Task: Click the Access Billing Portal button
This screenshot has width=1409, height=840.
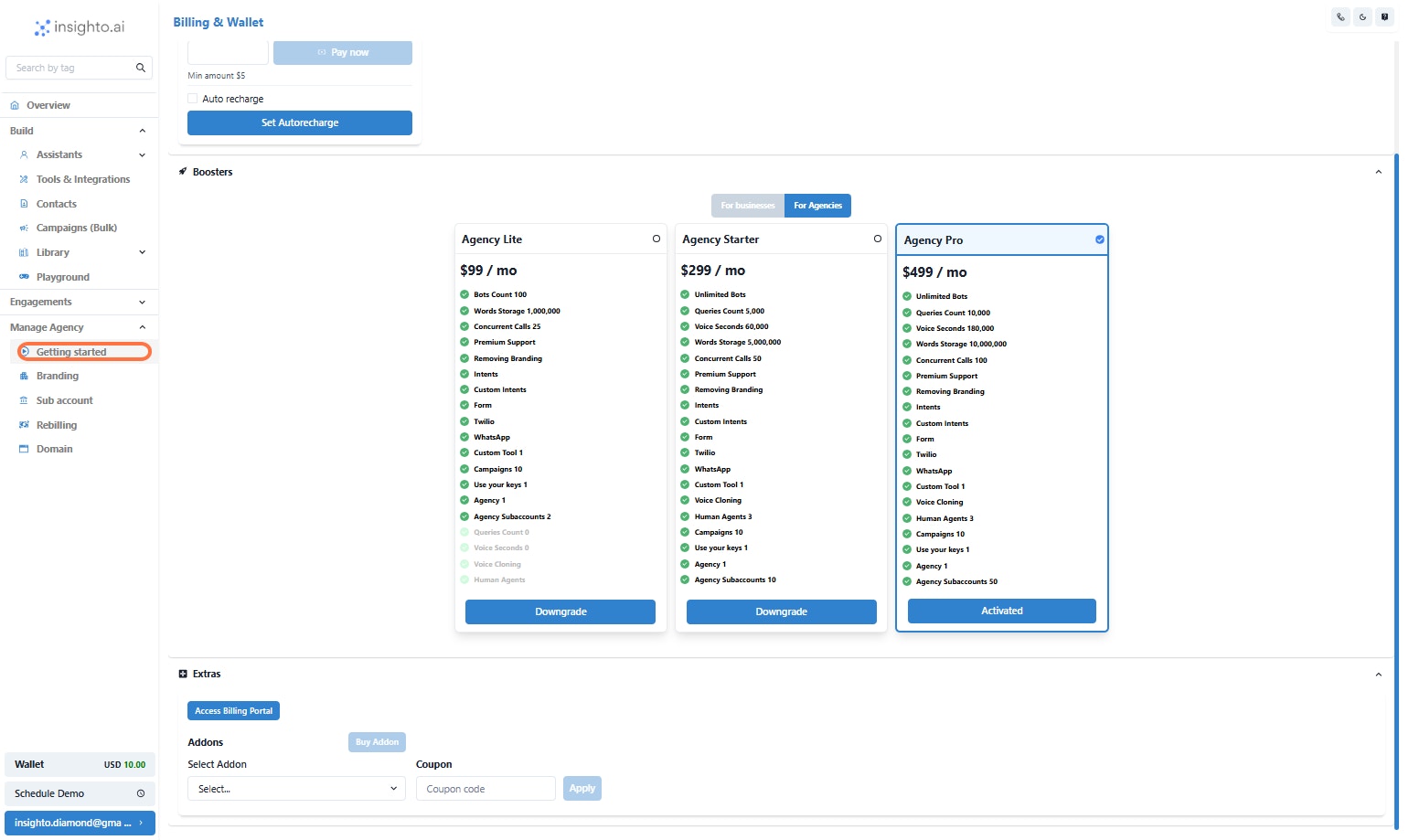Action: 233,711
